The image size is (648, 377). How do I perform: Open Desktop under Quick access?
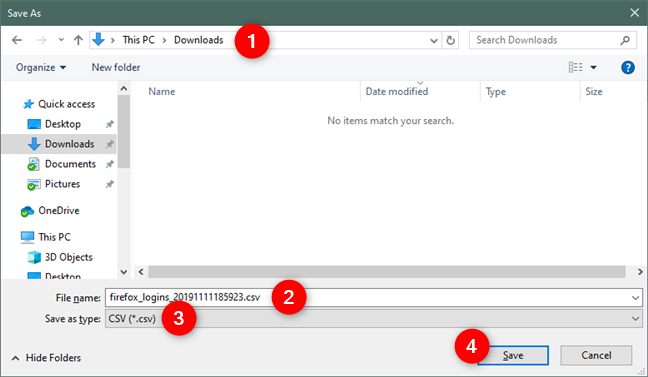(63, 124)
